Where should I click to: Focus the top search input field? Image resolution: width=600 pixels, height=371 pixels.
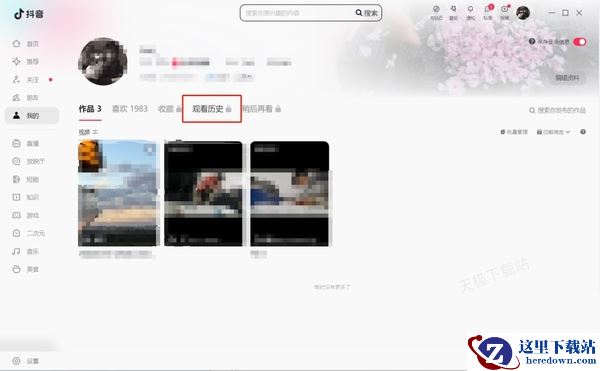point(298,13)
